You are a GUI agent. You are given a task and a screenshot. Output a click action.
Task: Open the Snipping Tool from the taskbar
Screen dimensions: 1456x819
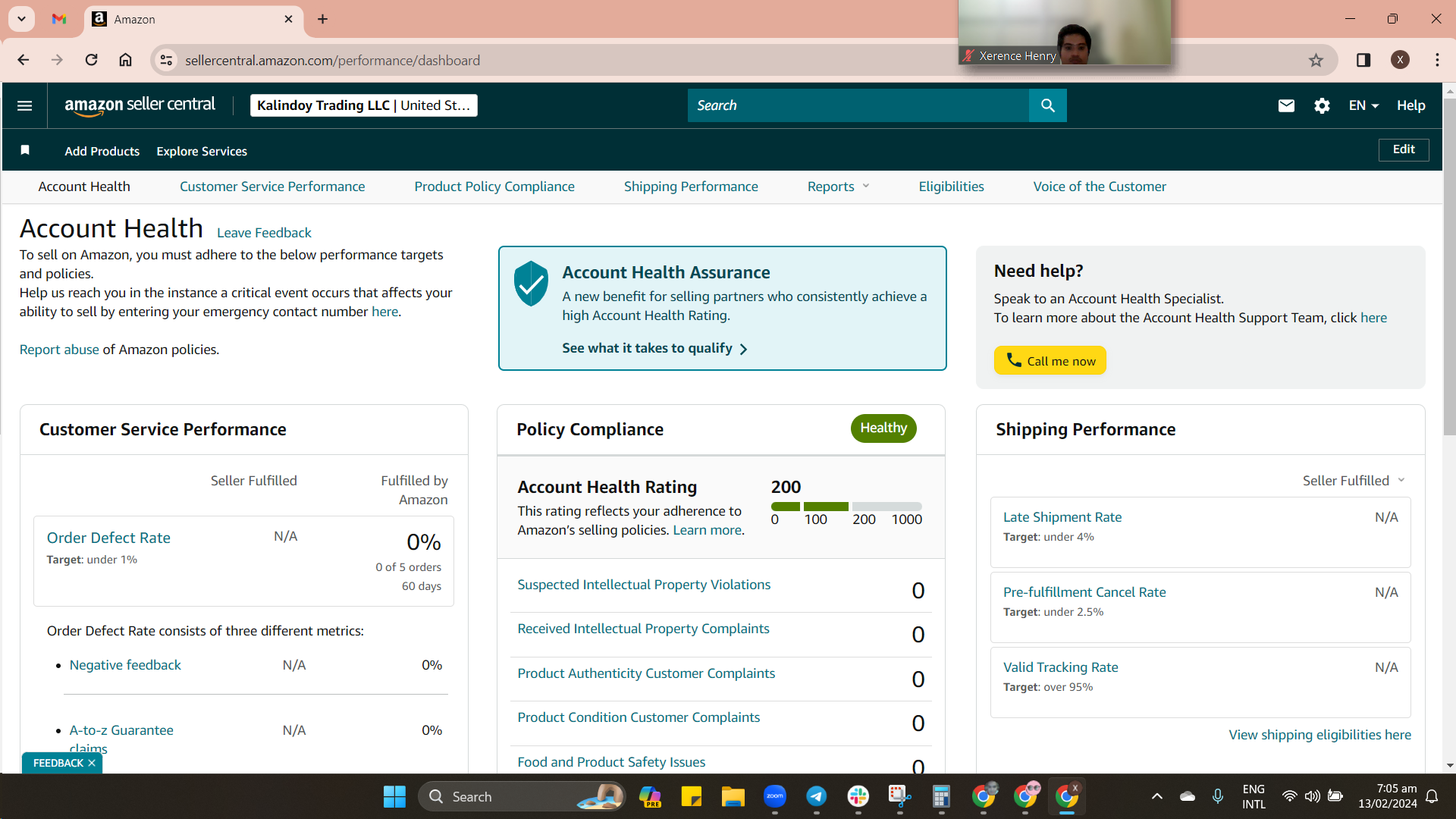(899, 796)
